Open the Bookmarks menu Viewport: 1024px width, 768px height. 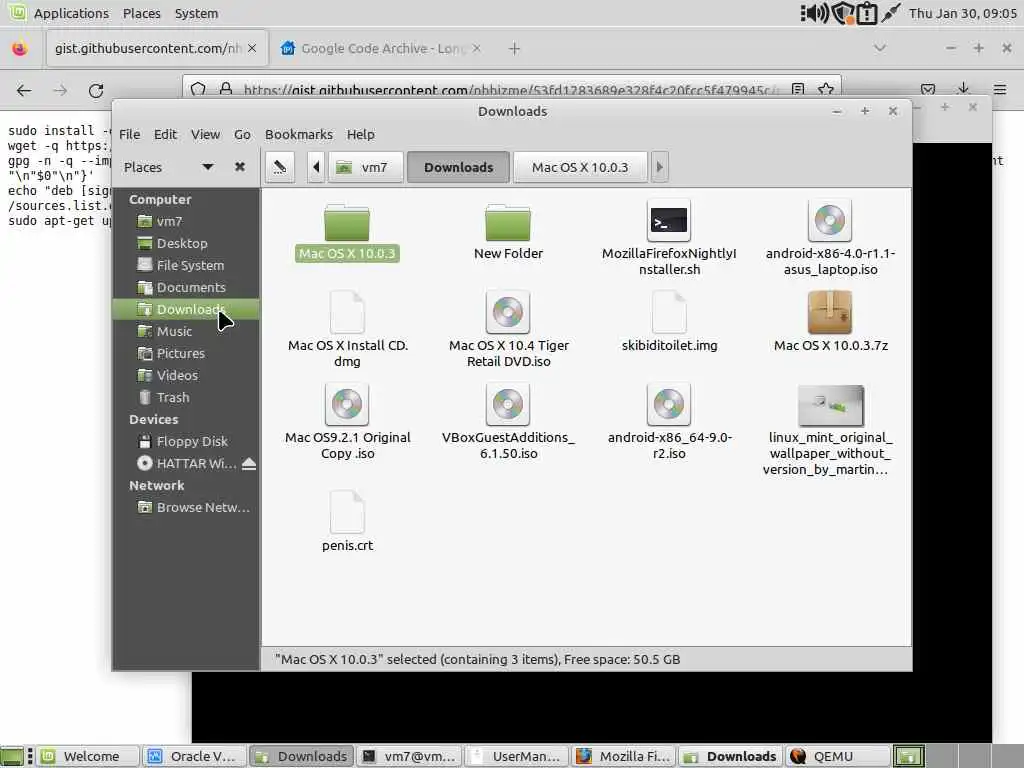[x=298, y=135]
